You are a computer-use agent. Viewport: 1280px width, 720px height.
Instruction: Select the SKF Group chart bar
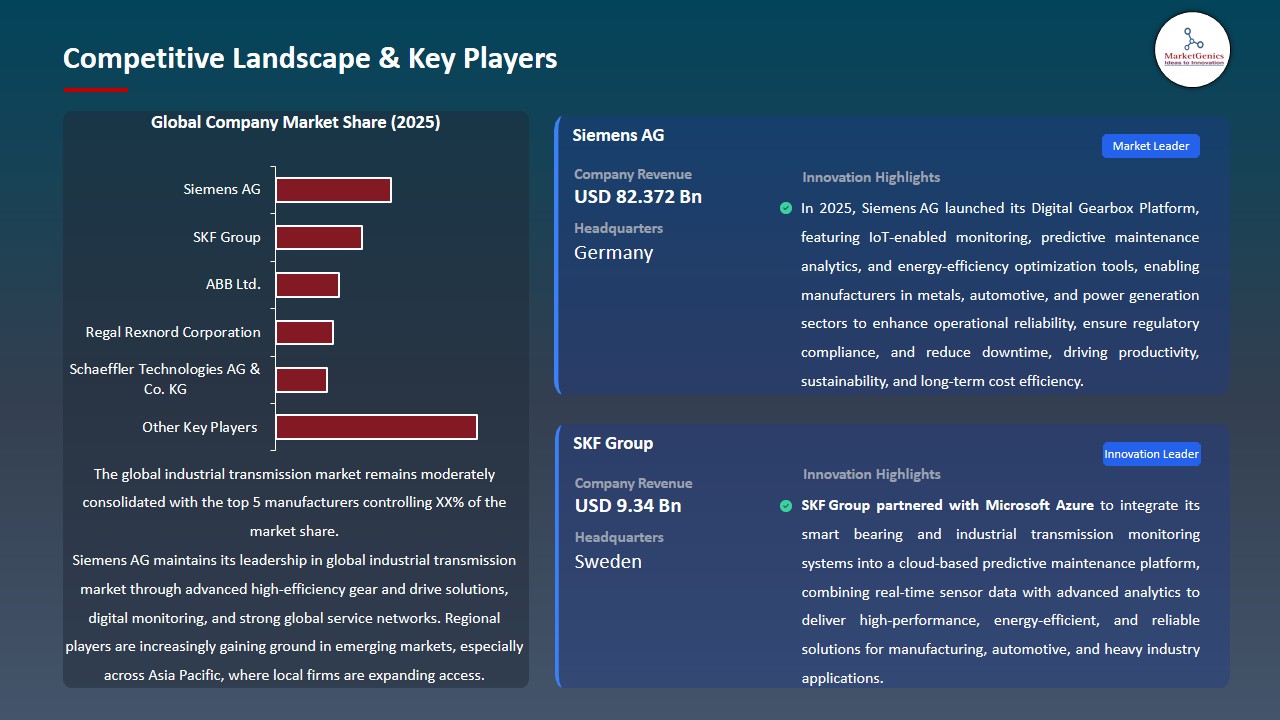(318, 237)
